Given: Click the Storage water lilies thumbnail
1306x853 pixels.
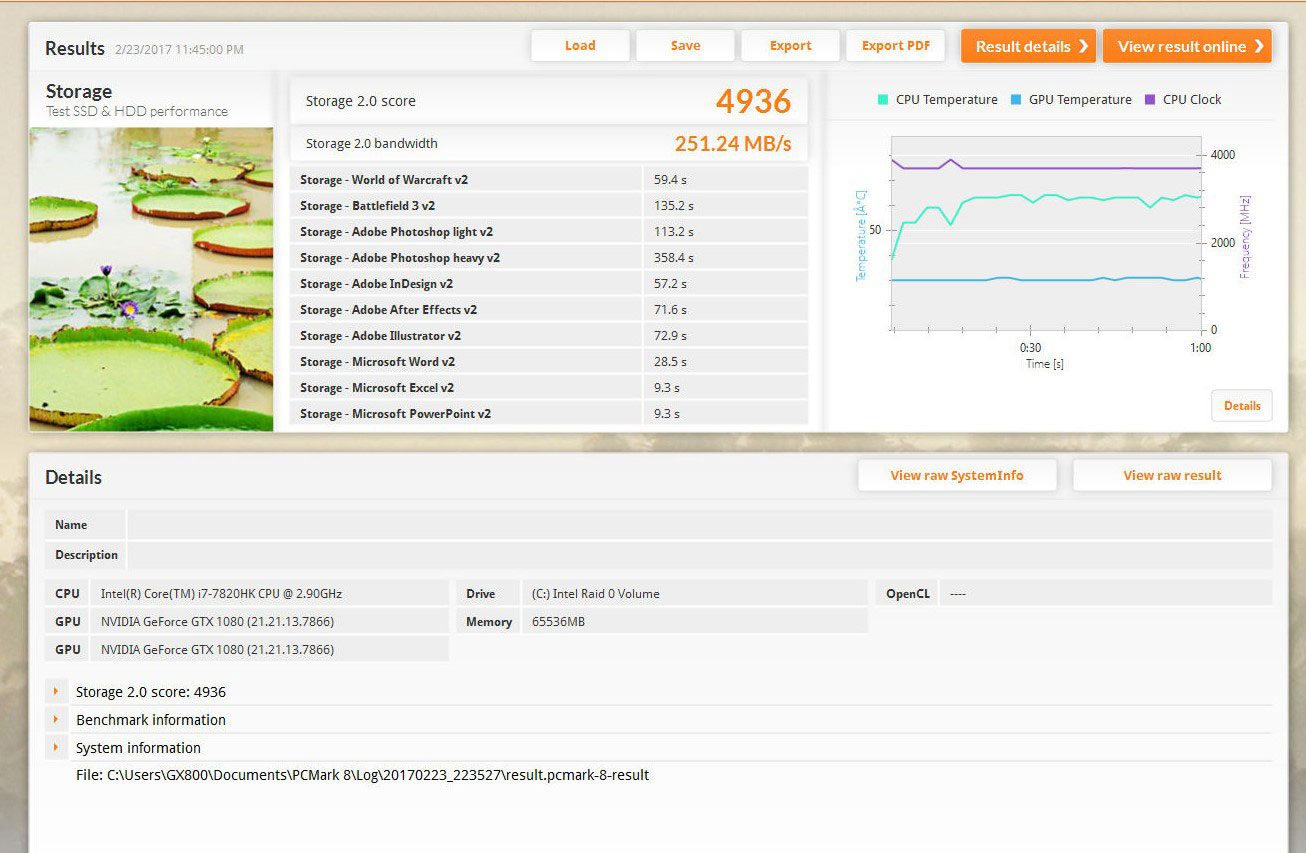Looking at the screenshot, I should coord(151,279).
